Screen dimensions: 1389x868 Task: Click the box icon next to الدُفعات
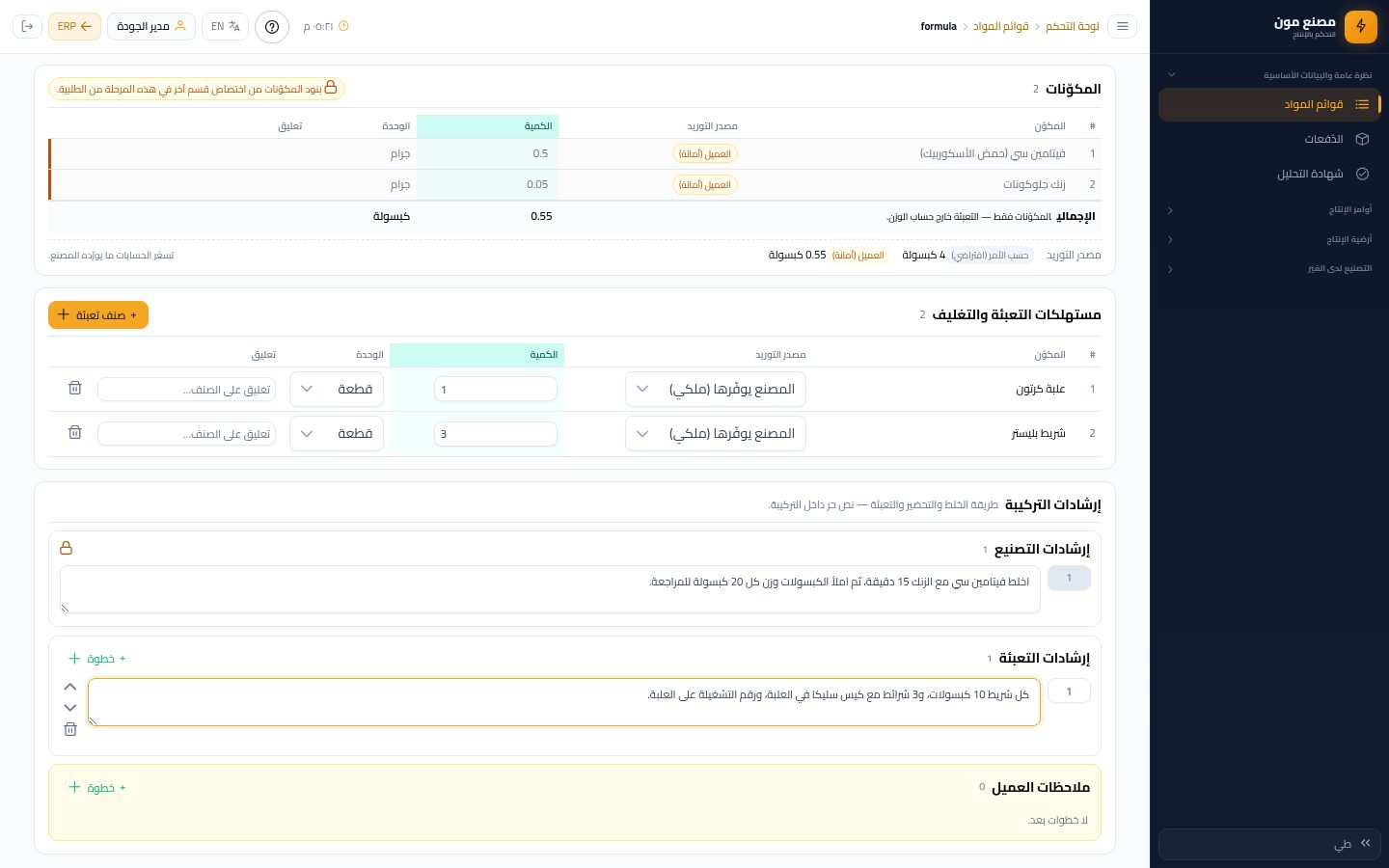click(1362, 139)
